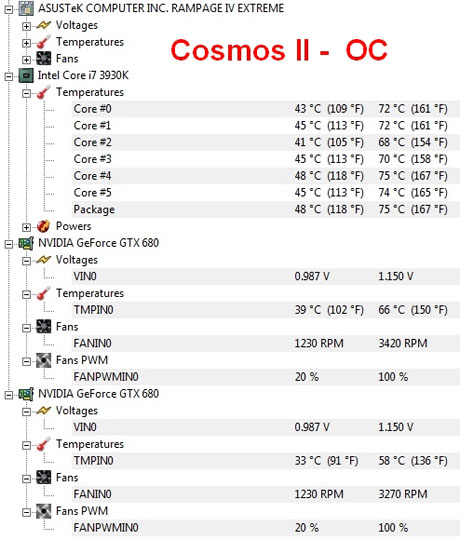Expand the Powers node under CPU

click(x=26, y=227)
